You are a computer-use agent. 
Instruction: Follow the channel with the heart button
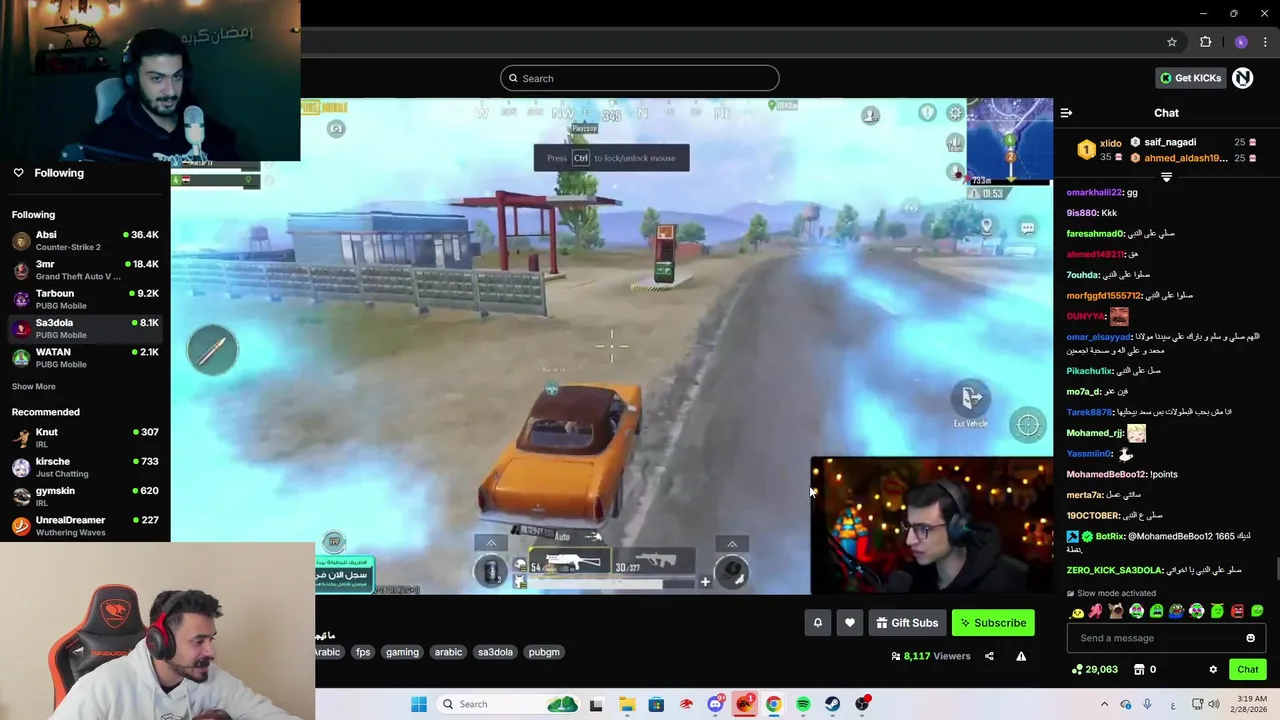[x=850, y=623]
